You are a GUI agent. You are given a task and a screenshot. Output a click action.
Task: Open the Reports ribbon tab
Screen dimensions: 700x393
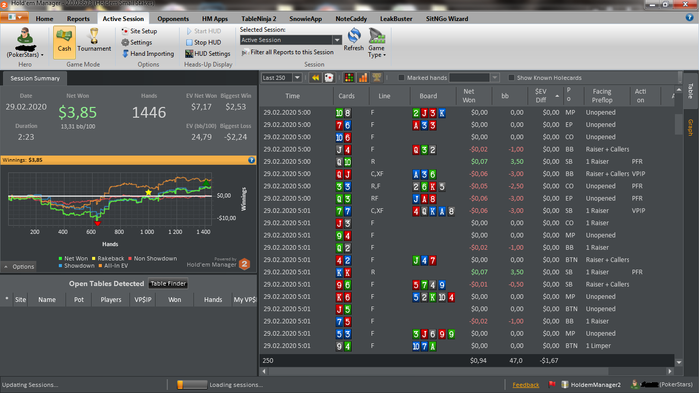click(78, 19)
